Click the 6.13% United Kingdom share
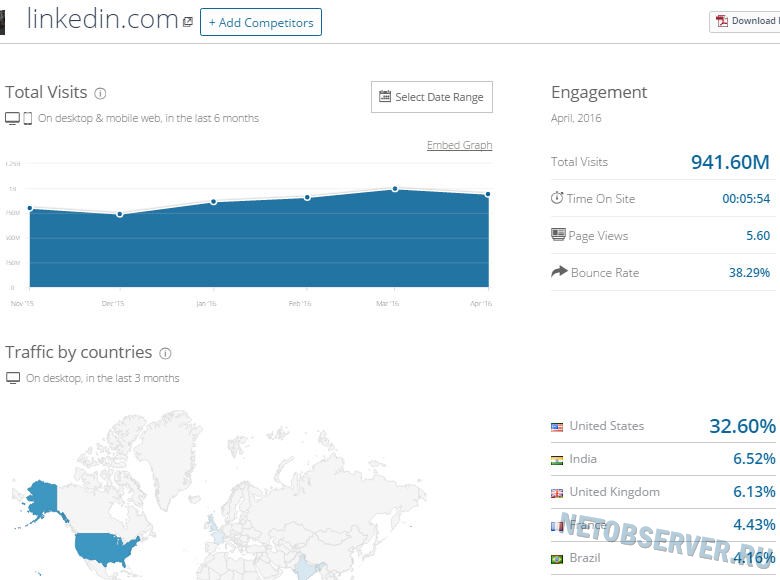The width and height of the screenshot is (780, 580). [754, 491]
